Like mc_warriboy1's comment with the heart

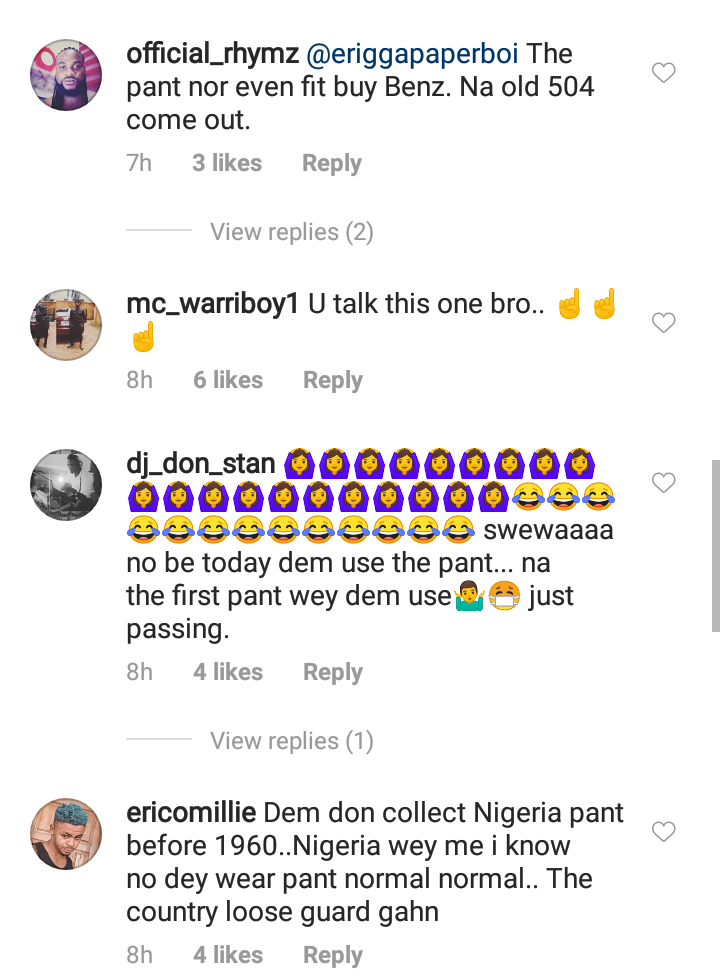[663, 323]
